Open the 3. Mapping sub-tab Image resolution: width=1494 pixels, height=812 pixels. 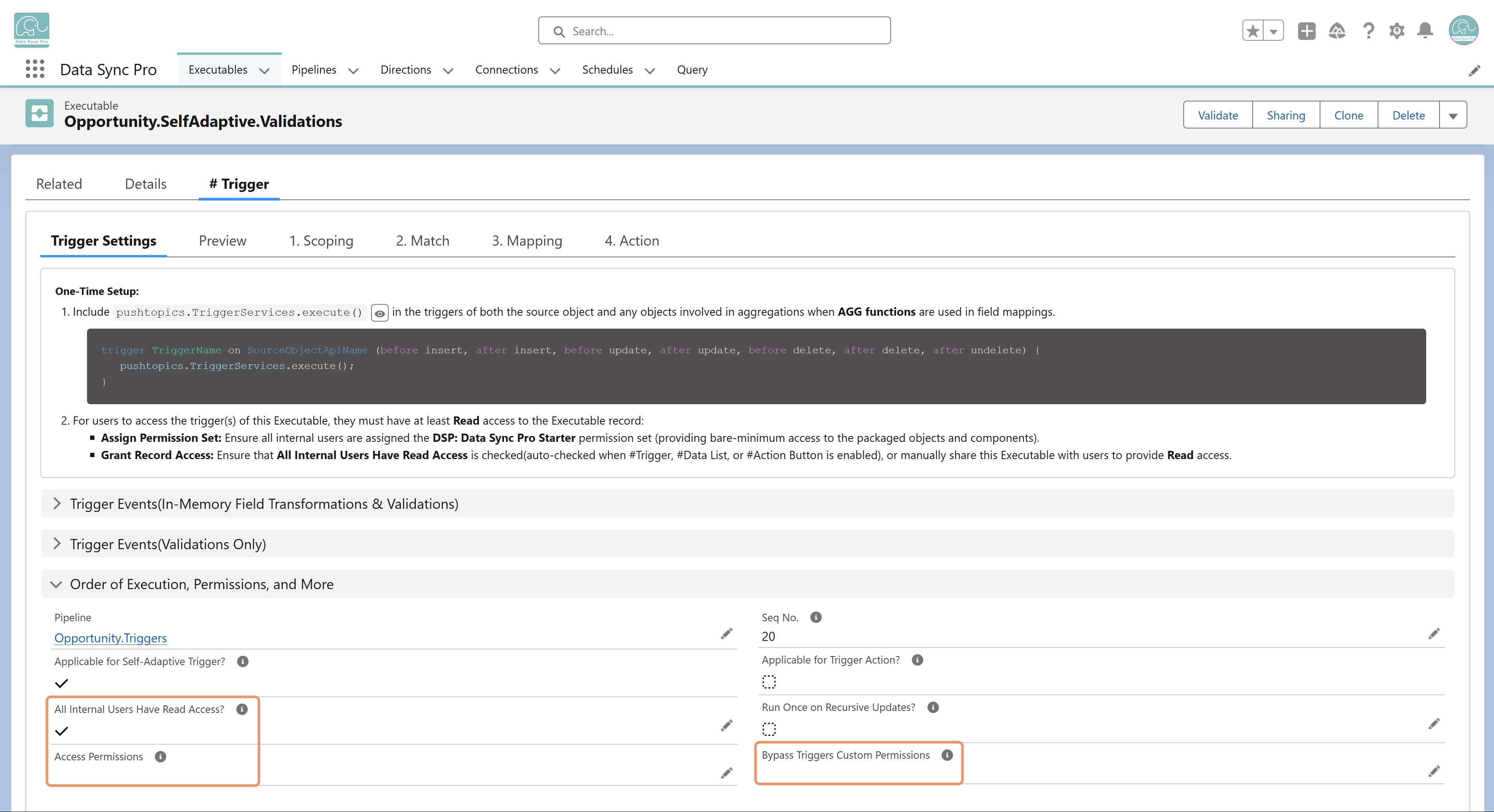click(x=527, y=241)
